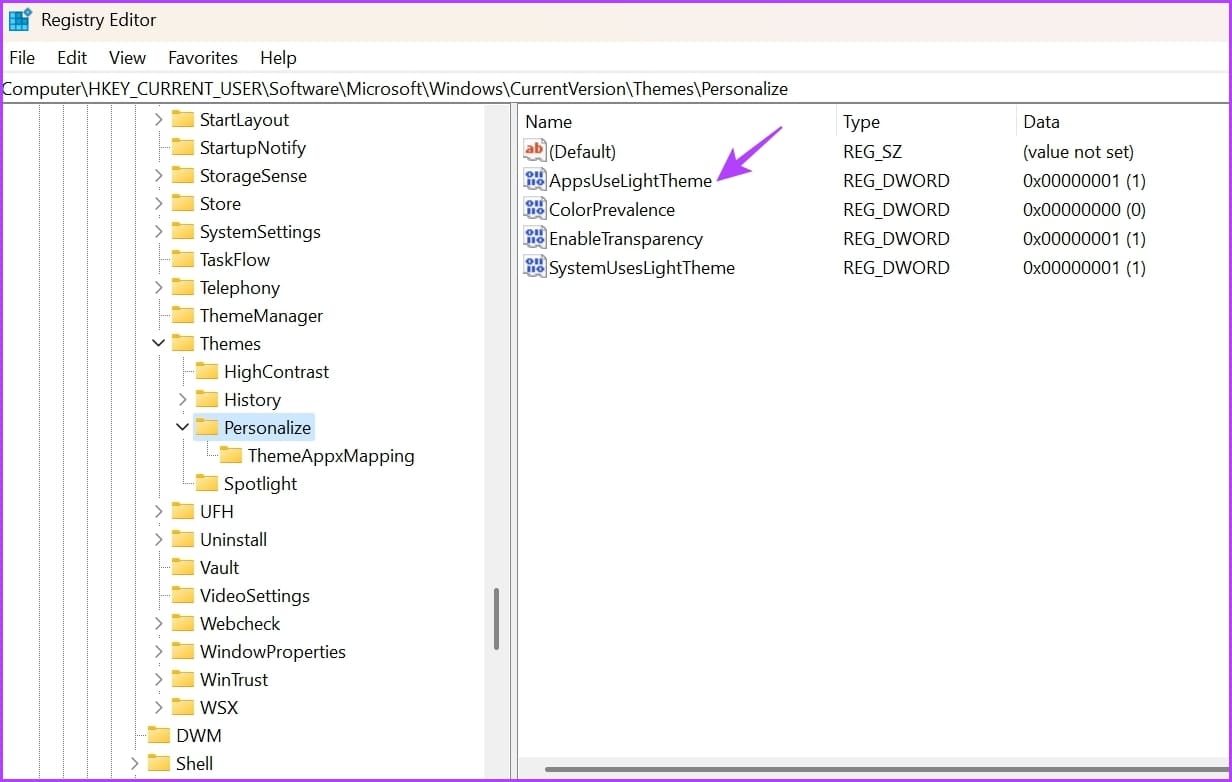
Task: Click the open Personalize folder icon
Action: click(x=207, y=427)
